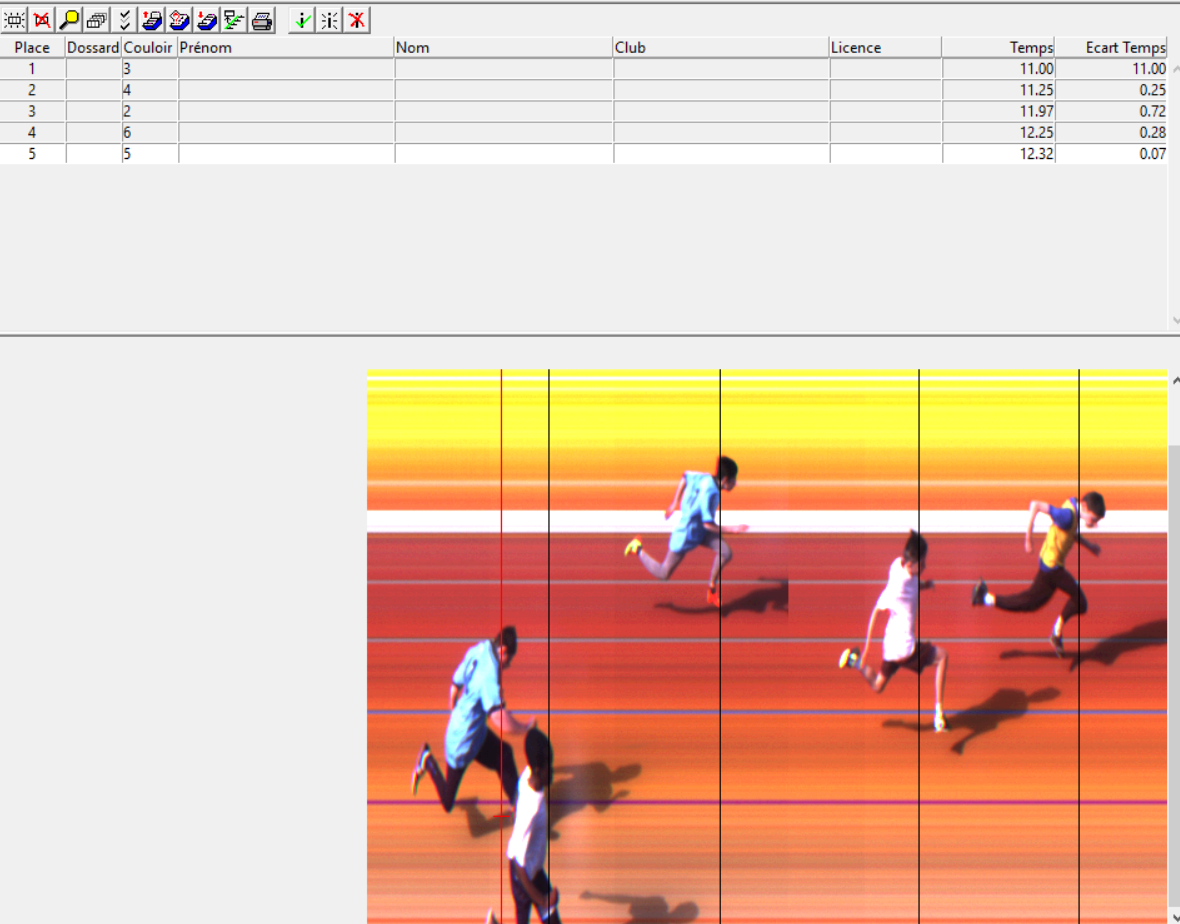Click the Prénom column header

286,47
